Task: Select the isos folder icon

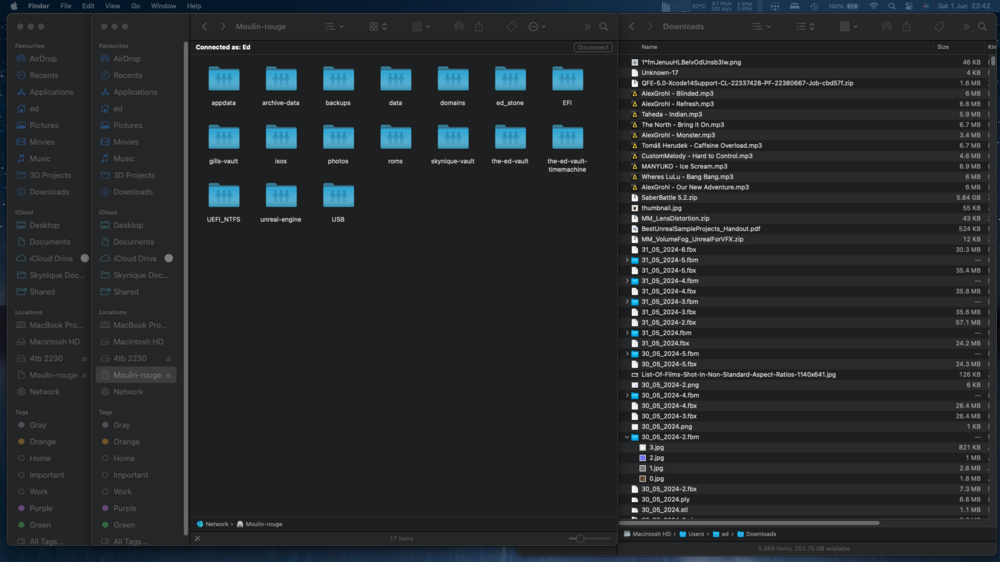Action: tap(281, 137)
